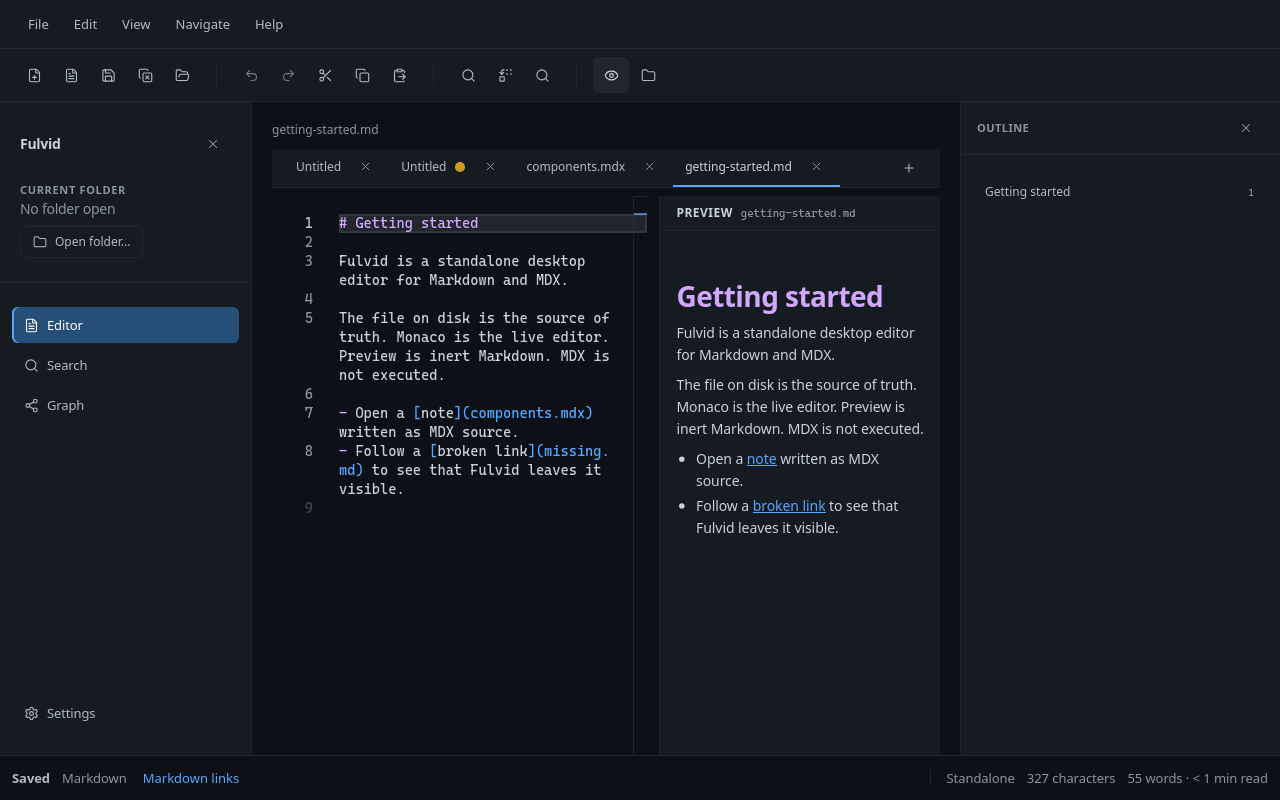
Task: Redo the last edit
Action: coord(288,75)
